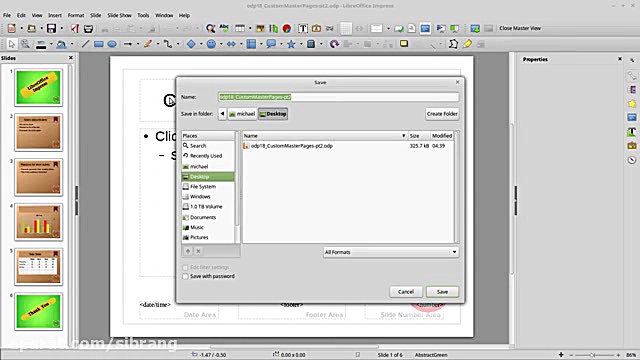Screen dimensions: 640x360
Task: Open the Edit menu
Action: point(21,15)
